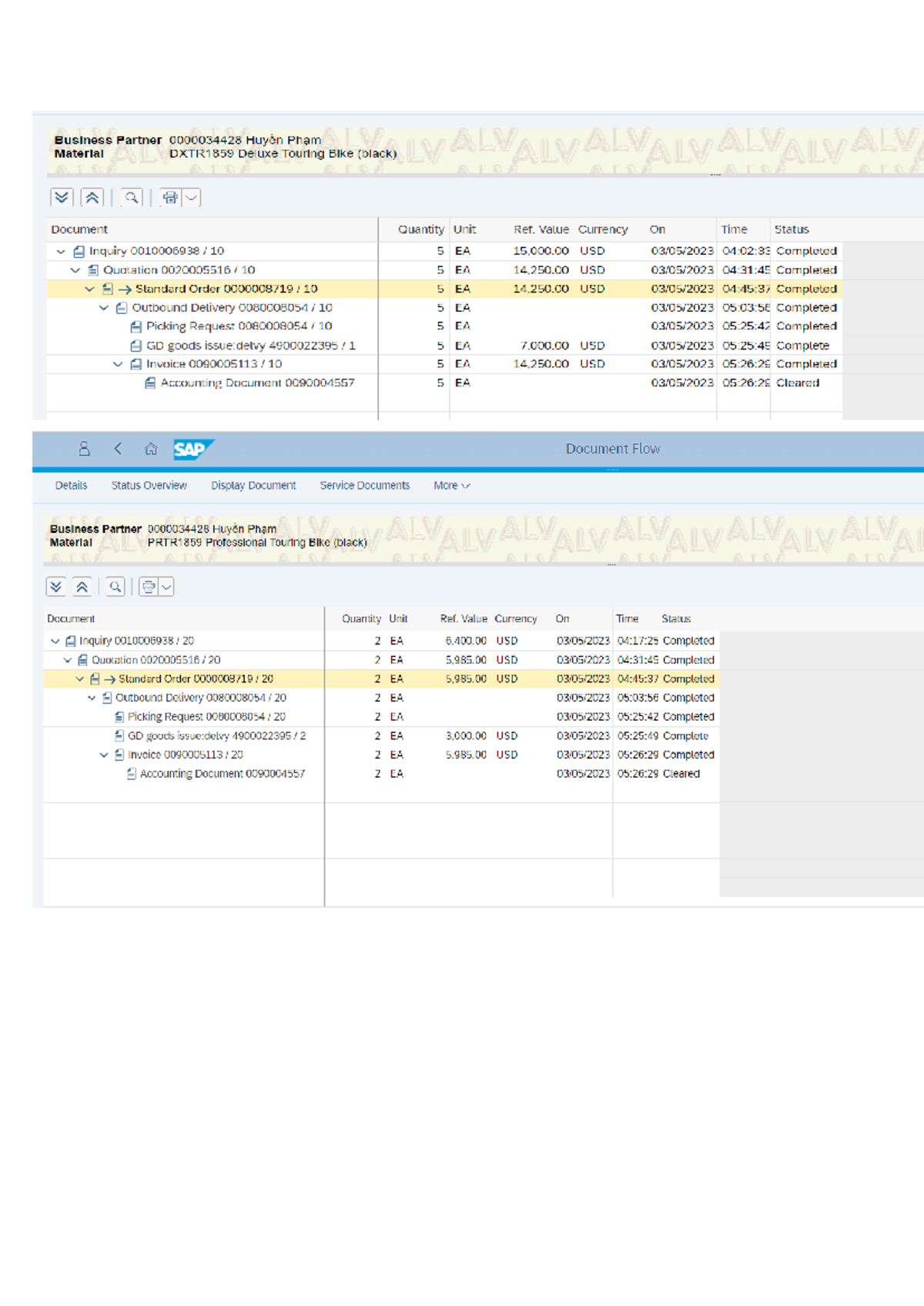Expand the More menu
The image size is (924, 1306).
tap(451, 486)
